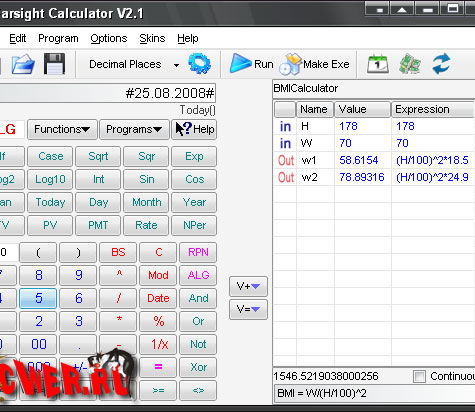Click the Xor operator button

[198, 367]
